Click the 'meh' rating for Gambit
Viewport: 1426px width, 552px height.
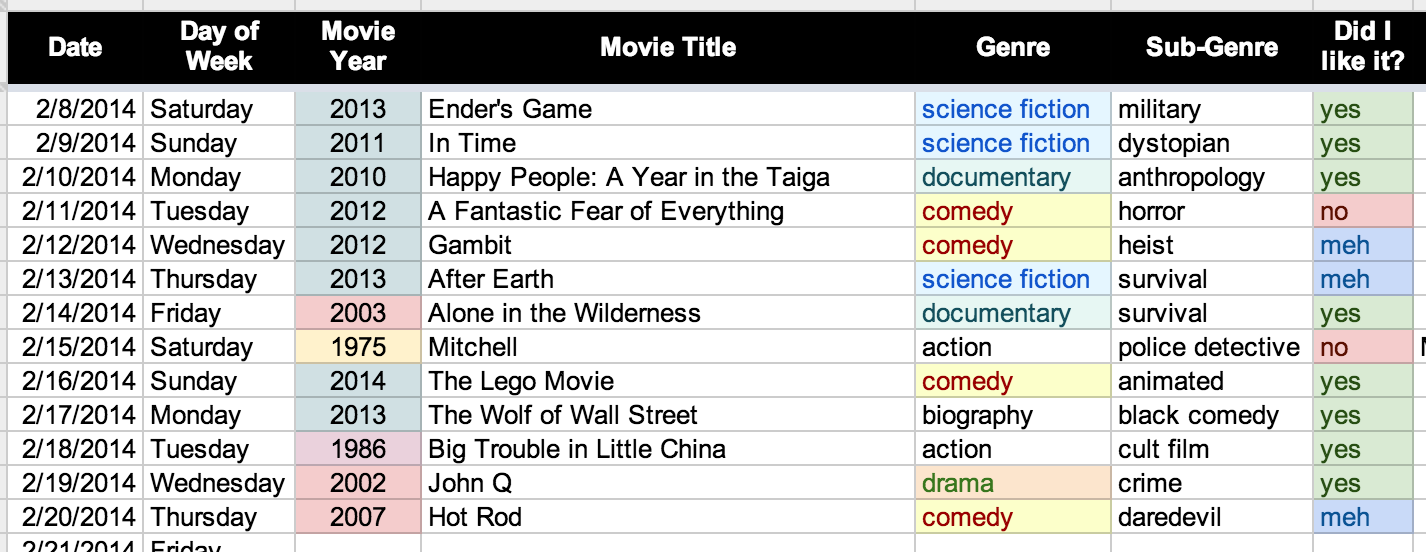[1362, 245]
